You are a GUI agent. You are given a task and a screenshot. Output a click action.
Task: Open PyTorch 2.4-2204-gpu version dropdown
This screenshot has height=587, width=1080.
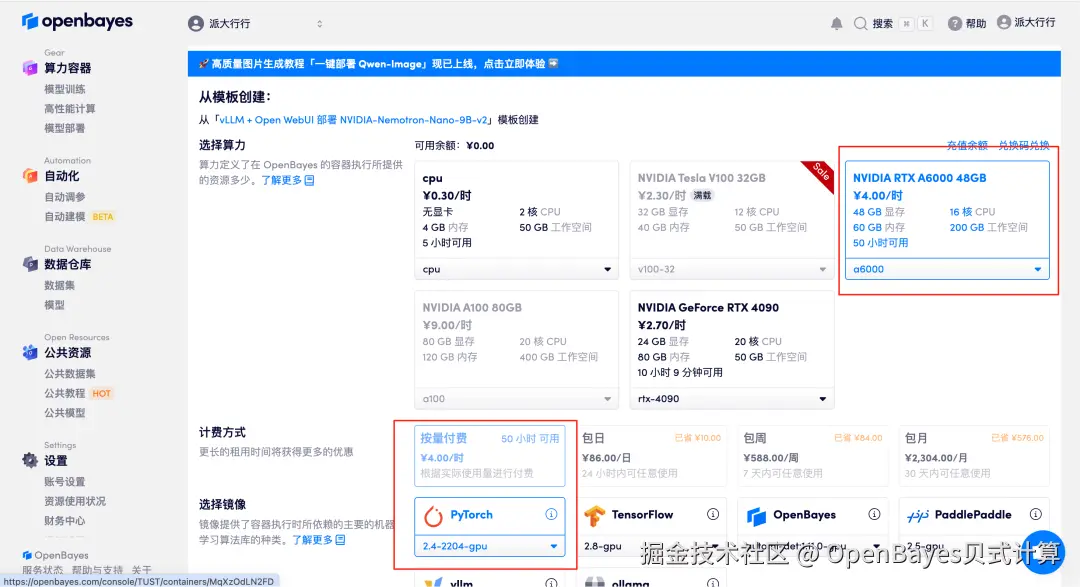click(x=490, y=546)
